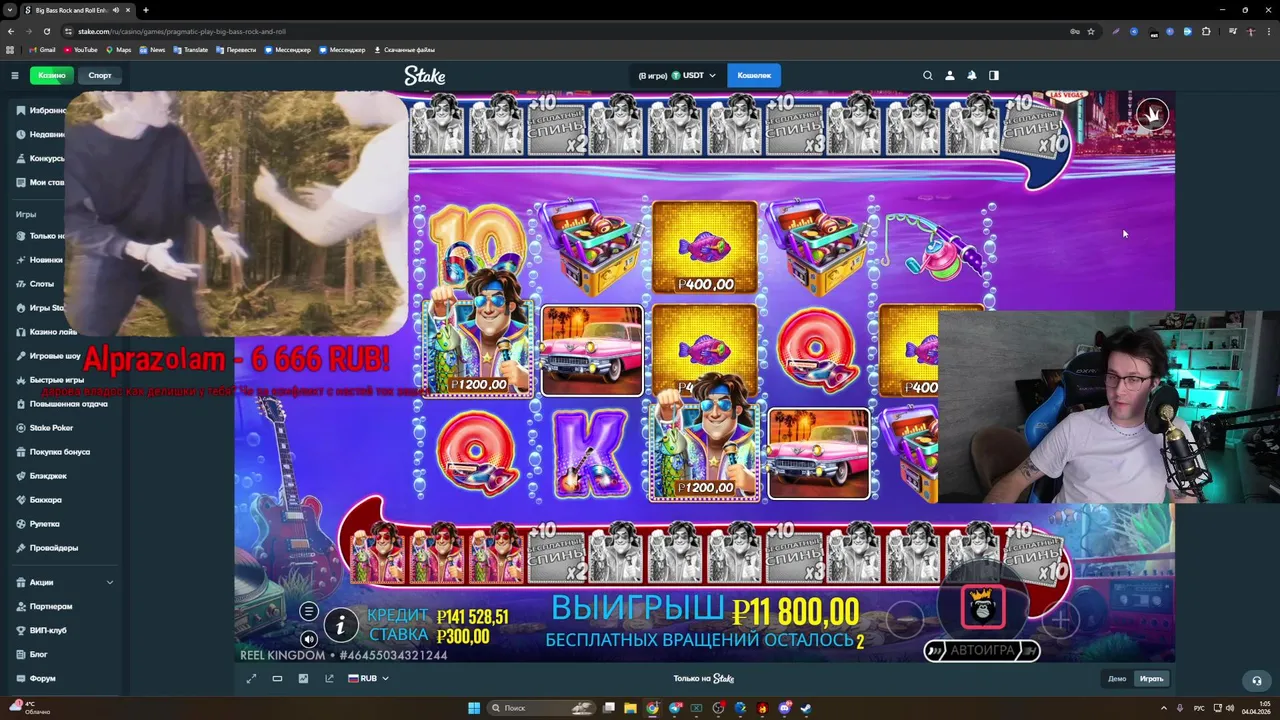Toggle the chat side panel icon
This screenshot has width=1280, height=720.
(x=994, y=75)
